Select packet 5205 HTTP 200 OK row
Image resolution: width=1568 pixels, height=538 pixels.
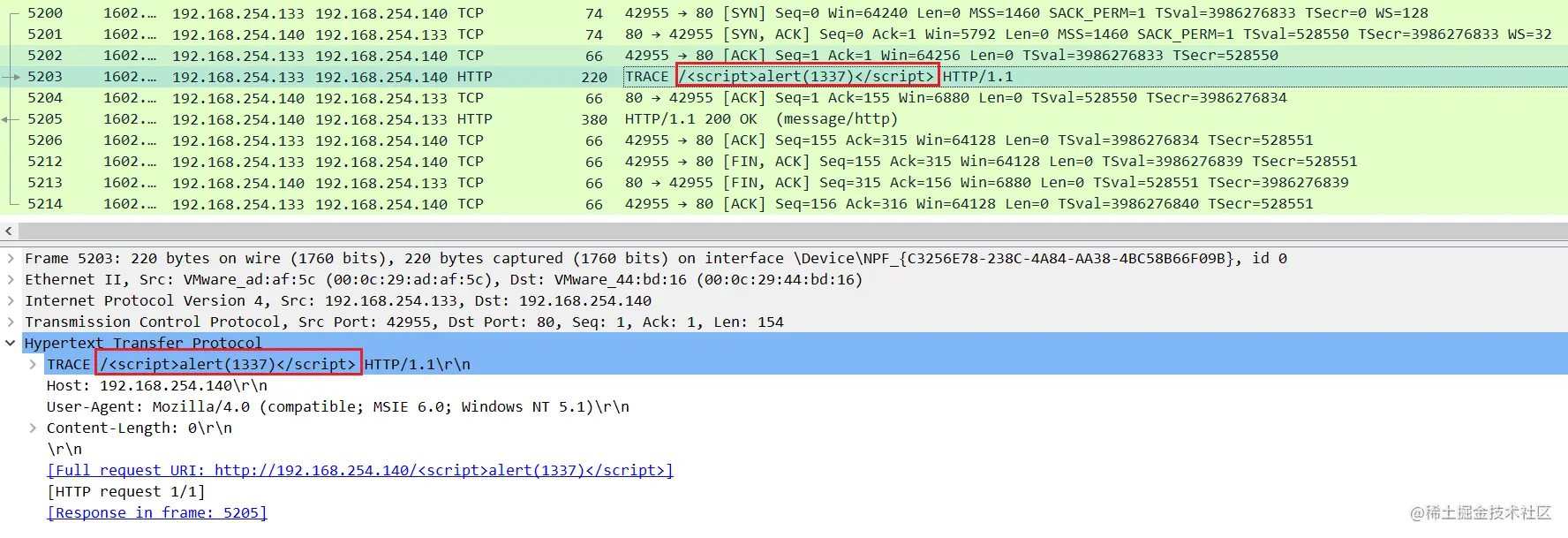pos(784,119)
